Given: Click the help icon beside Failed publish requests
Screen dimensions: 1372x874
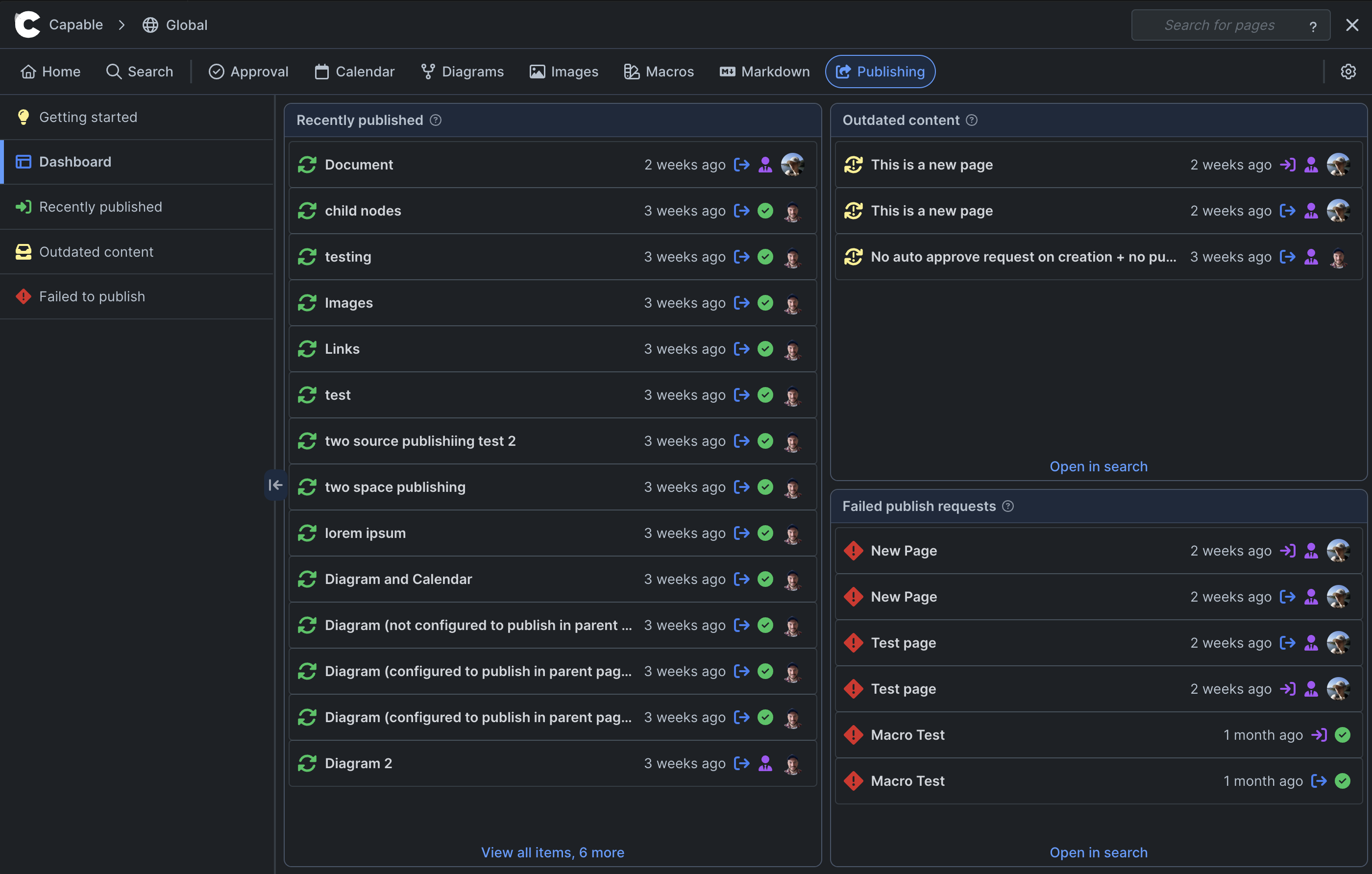Looking at the screenshot, I should (1008, 506).
